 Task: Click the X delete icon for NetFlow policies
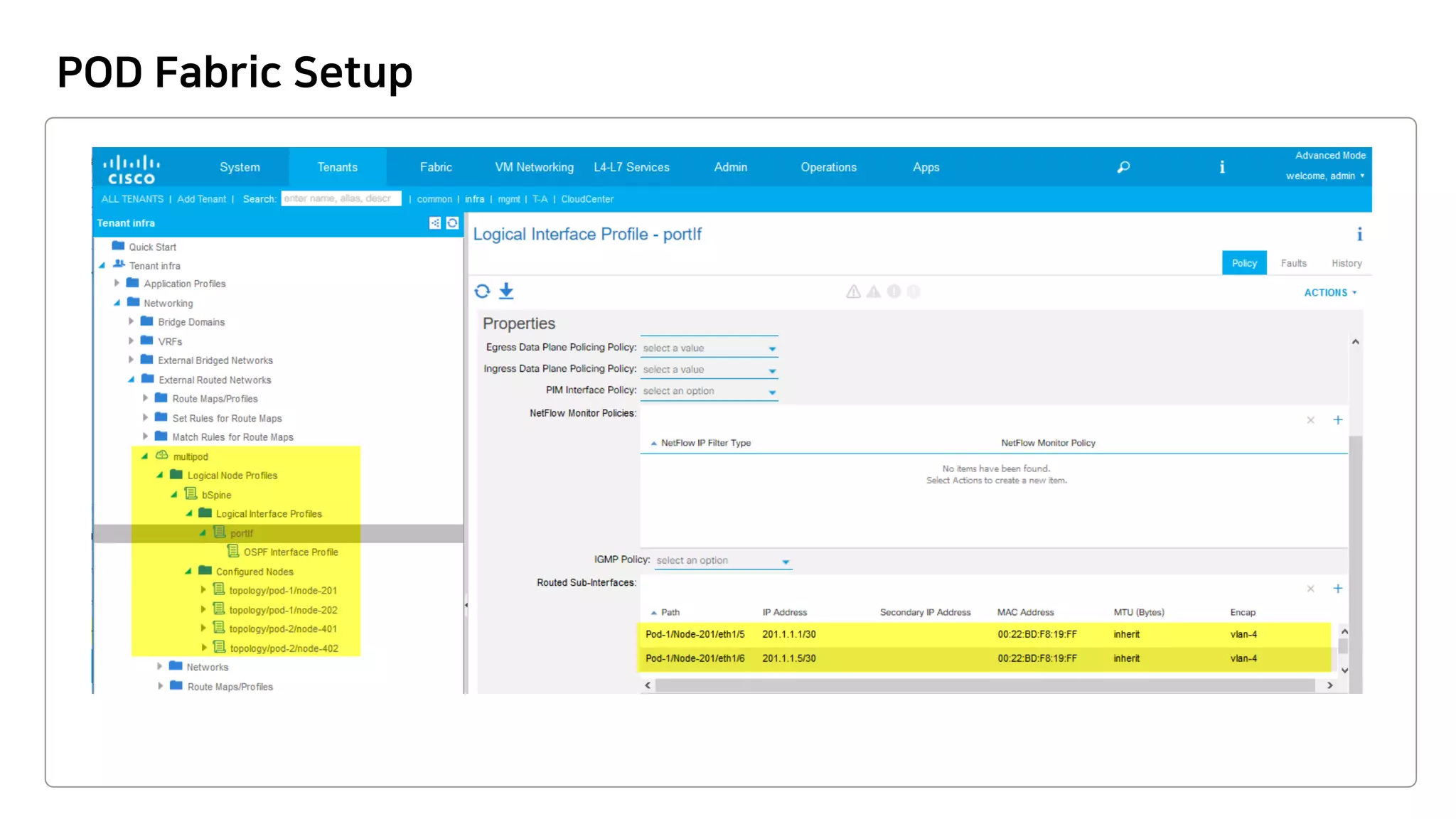point(1310,420)
